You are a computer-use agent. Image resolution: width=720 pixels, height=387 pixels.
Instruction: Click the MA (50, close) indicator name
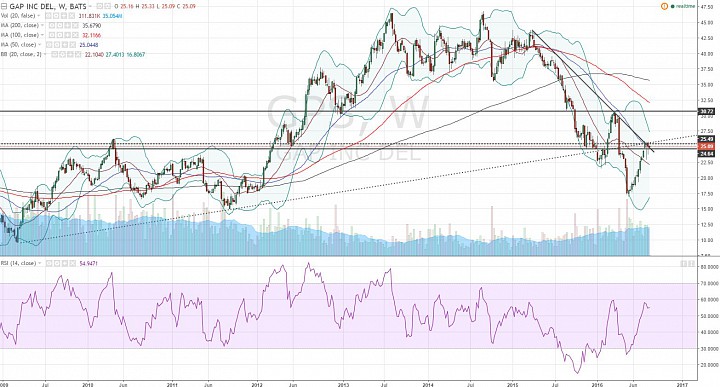[x=18, y=45]
